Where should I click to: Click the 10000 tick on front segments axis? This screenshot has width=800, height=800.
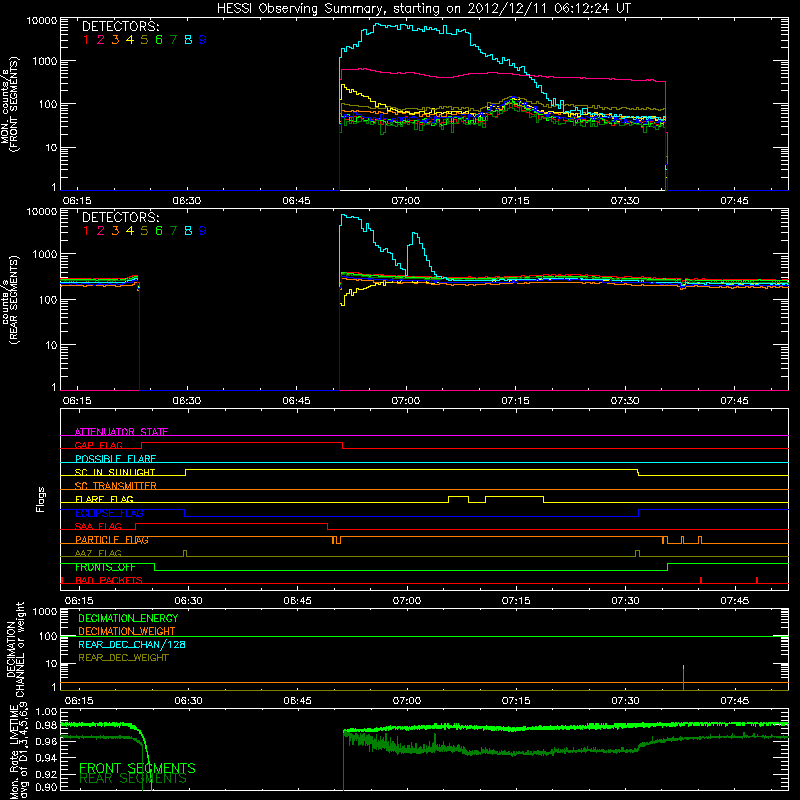[x=42, y=21]
